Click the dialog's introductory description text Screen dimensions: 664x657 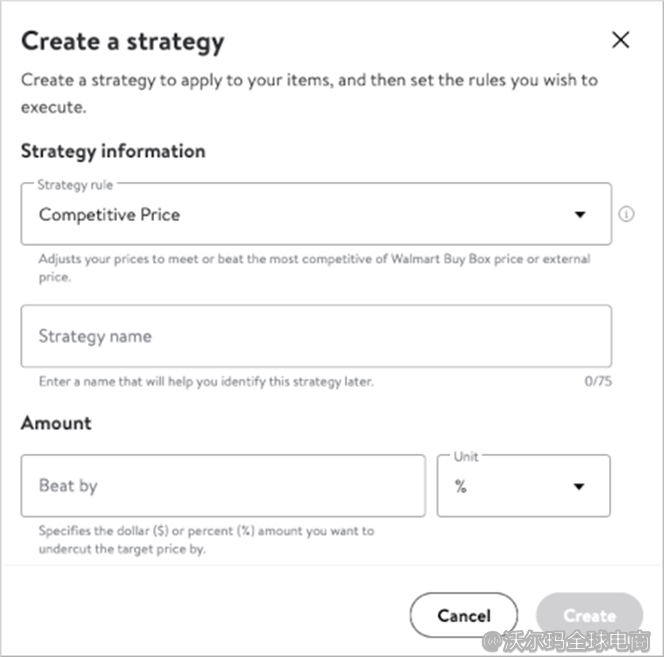[x=309, y=92]
